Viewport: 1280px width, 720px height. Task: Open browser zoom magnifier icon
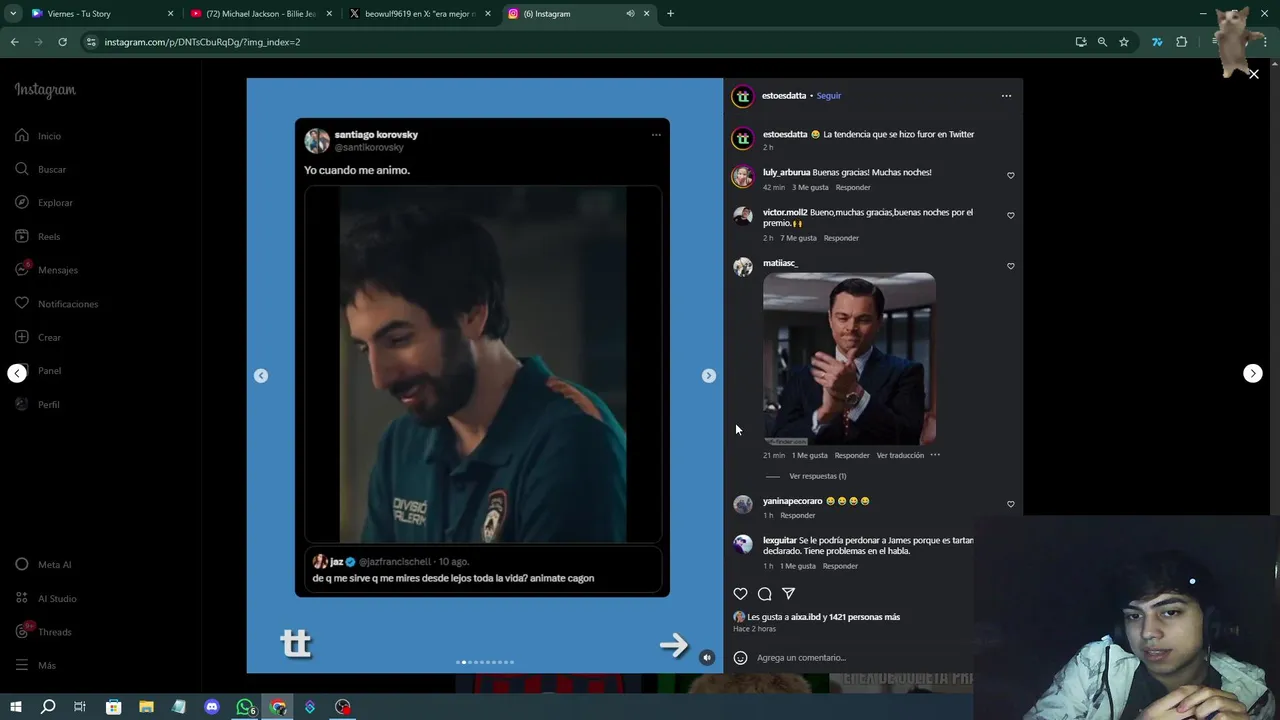[x=1102, y=42]
